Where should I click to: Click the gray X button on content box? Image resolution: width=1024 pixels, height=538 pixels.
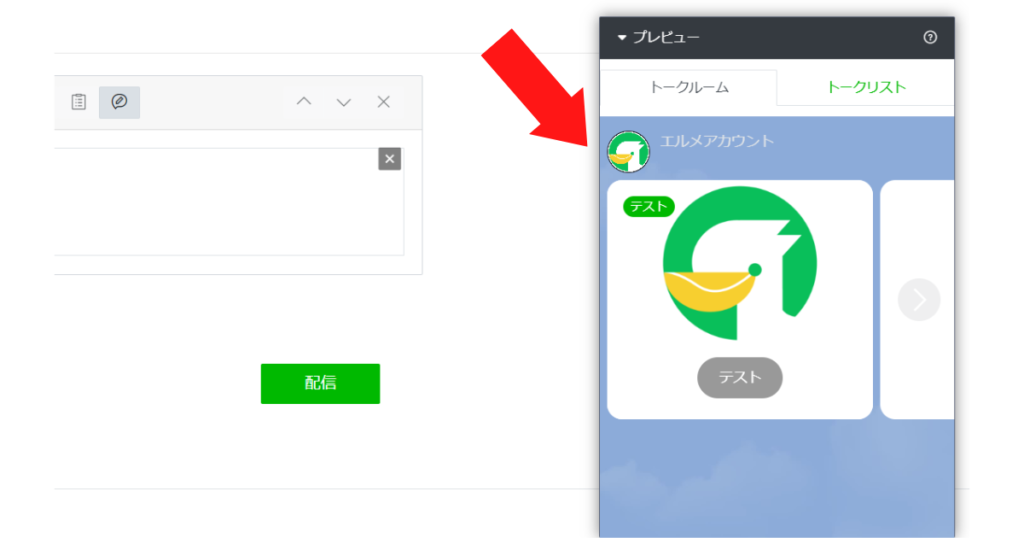click(389, 159)
